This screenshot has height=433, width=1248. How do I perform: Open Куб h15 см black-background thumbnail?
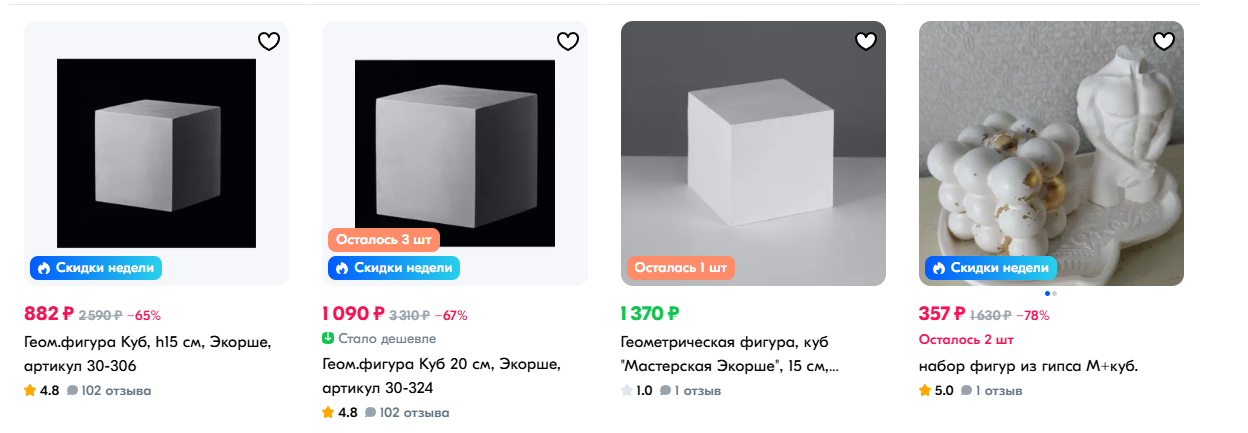pyautogui.click(x=156, y=152)
